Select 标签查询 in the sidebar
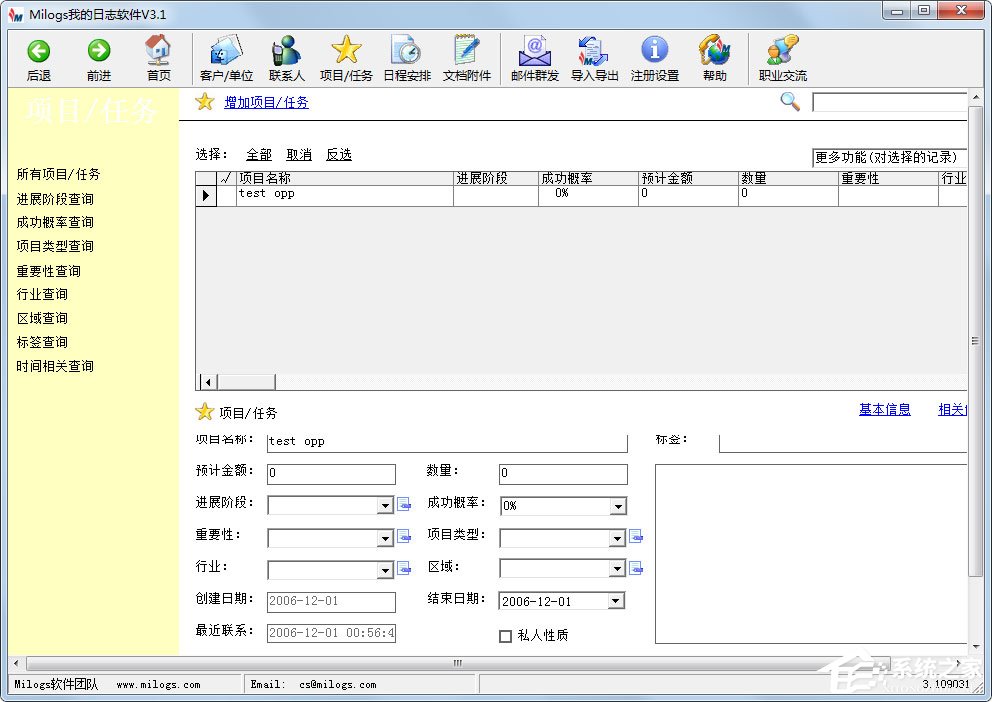The height and width of the screenshot is (702, 992). (x=42, y=342)
